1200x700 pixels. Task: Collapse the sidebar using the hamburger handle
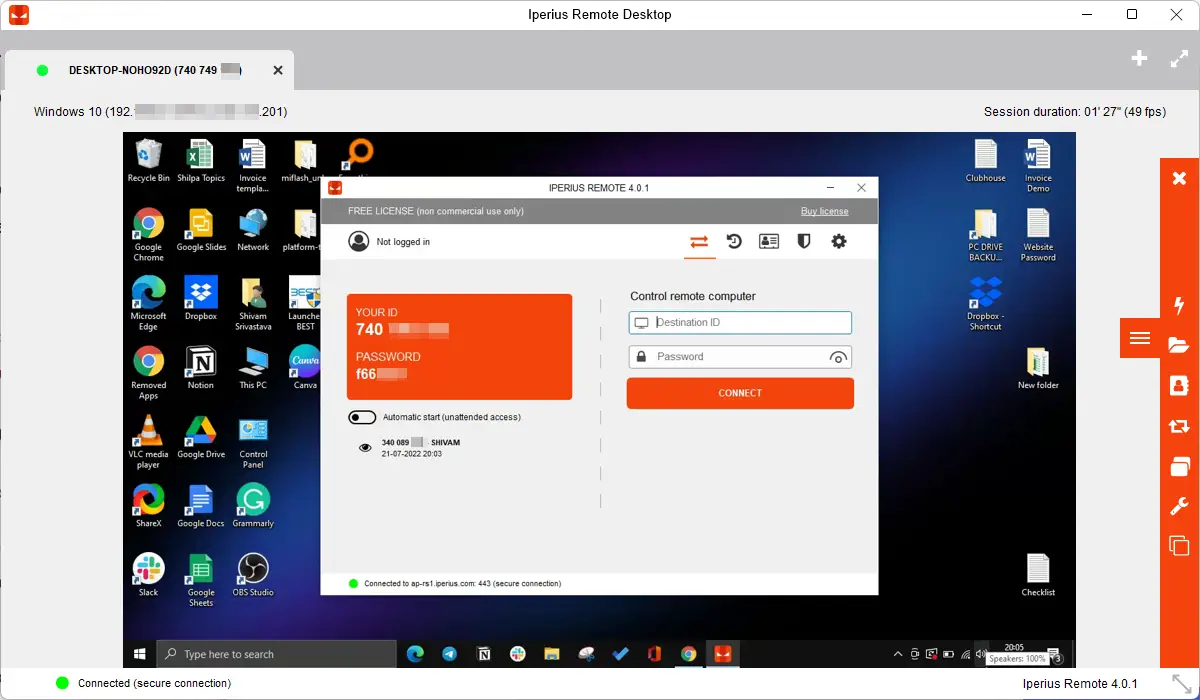click(x=1139, y=337)
